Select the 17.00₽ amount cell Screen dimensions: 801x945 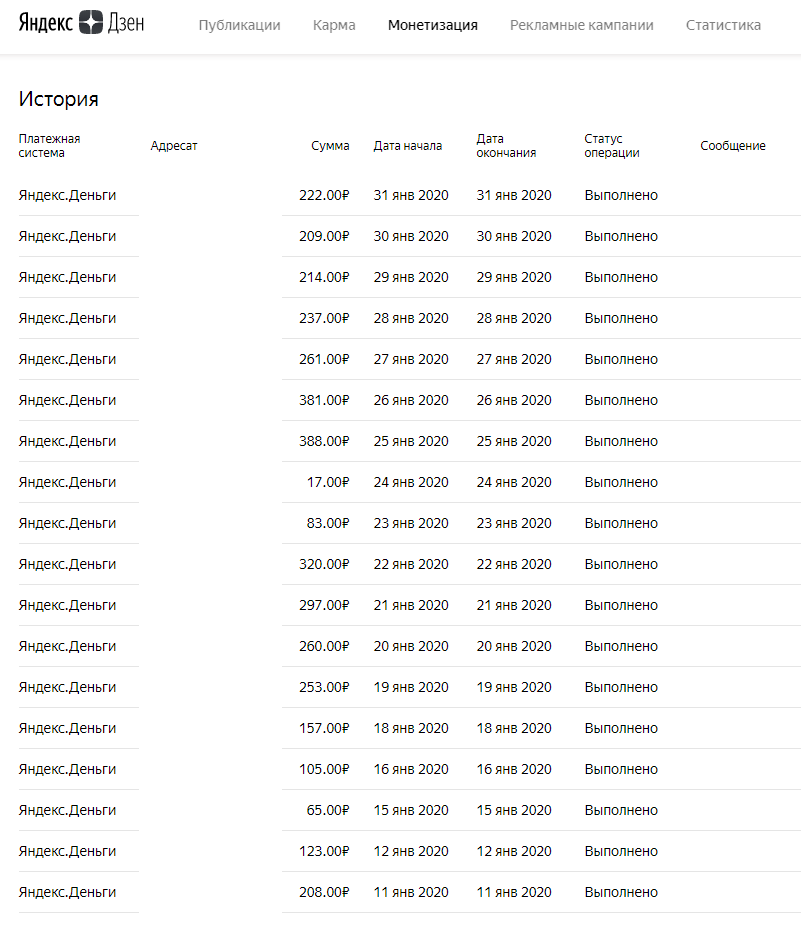pos(328,482)
